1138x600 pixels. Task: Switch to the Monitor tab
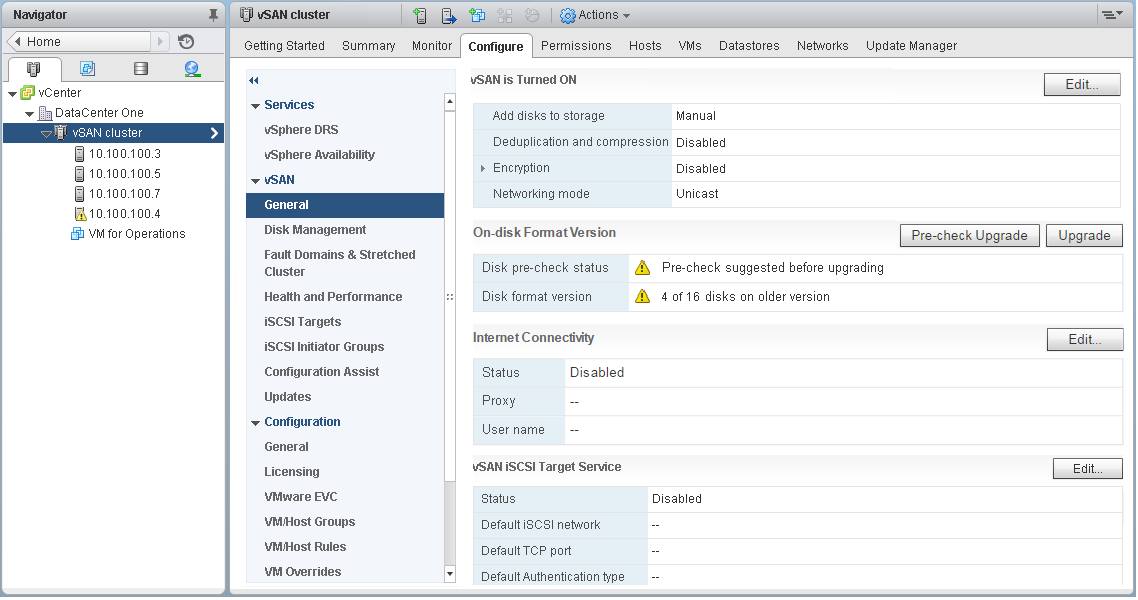coord(432,46)
